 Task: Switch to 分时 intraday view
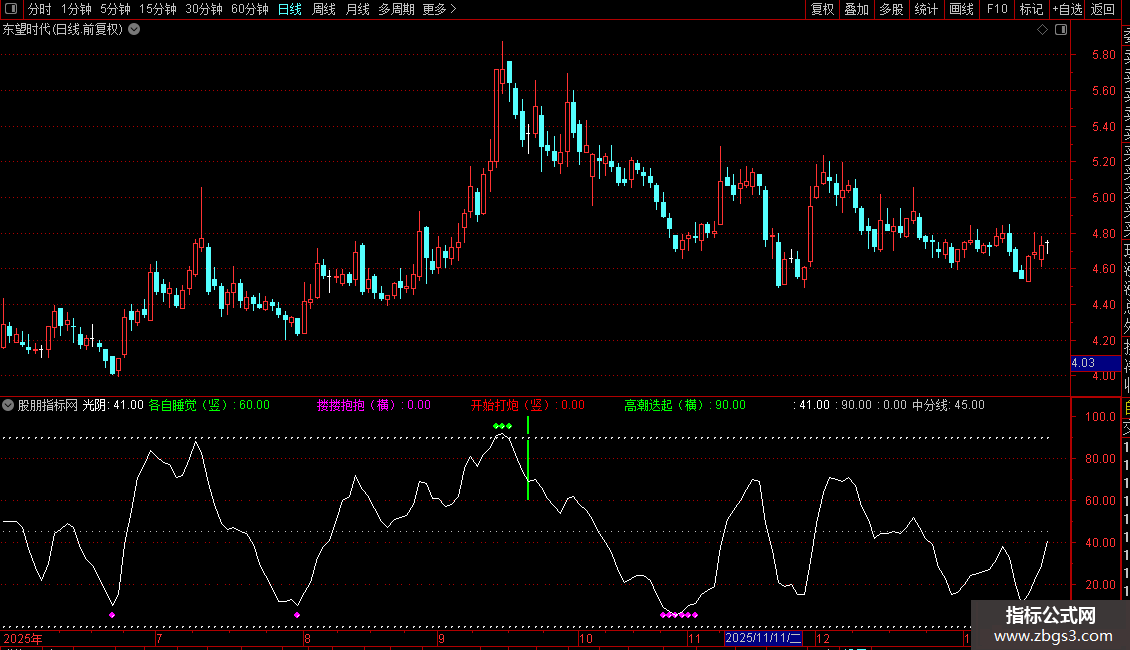click(40, 9)
